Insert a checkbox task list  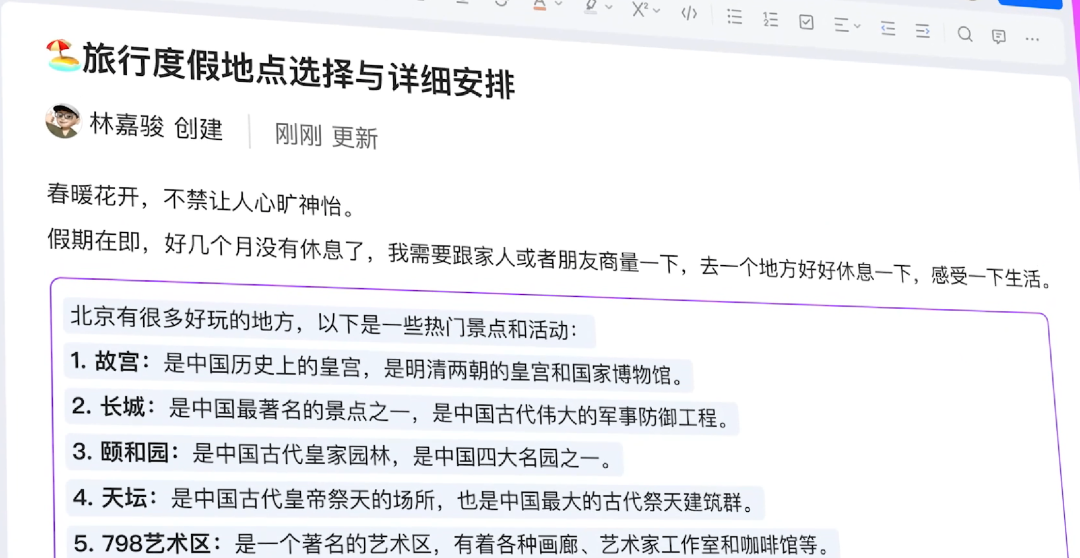[807, 22]
